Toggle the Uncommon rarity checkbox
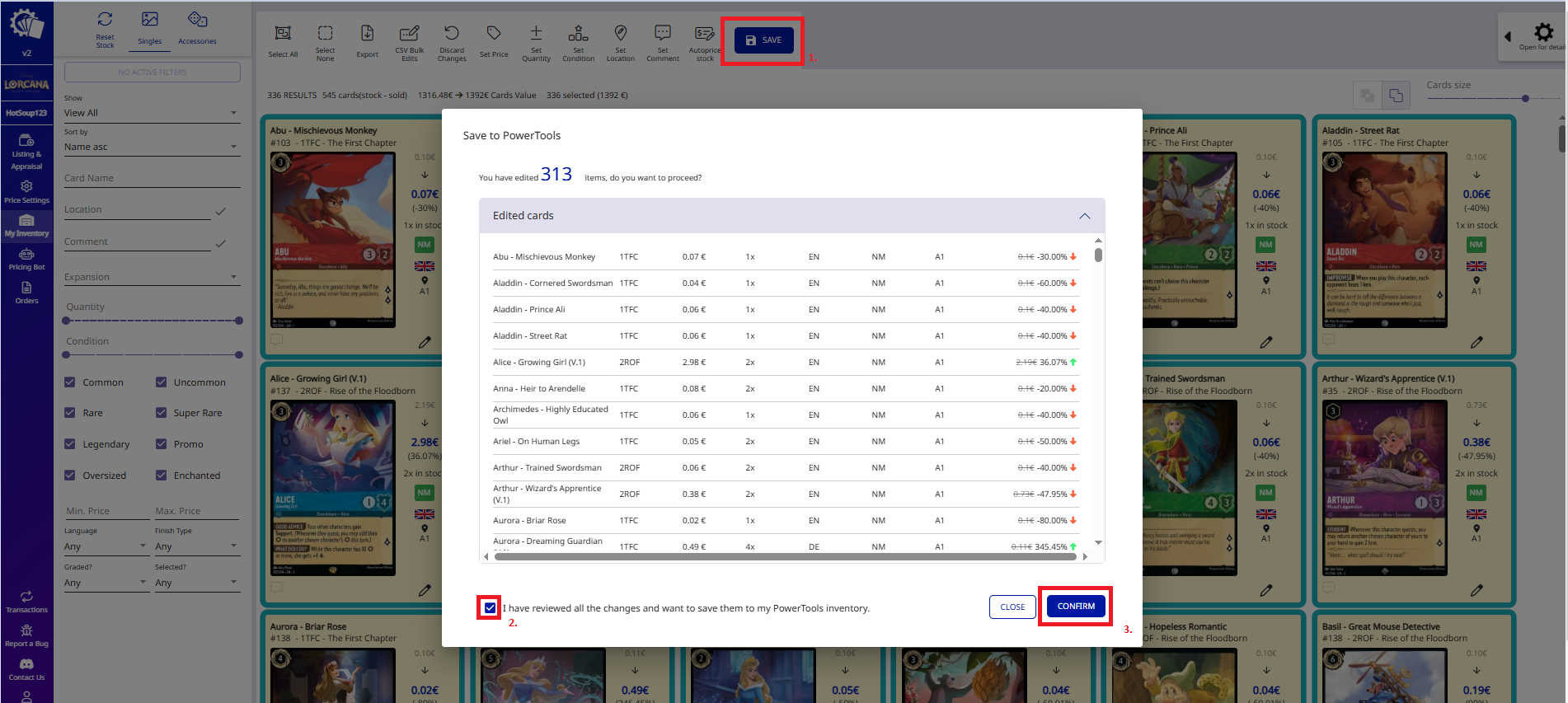Viewport: 1568px width, 703px height. pos(161,382)
